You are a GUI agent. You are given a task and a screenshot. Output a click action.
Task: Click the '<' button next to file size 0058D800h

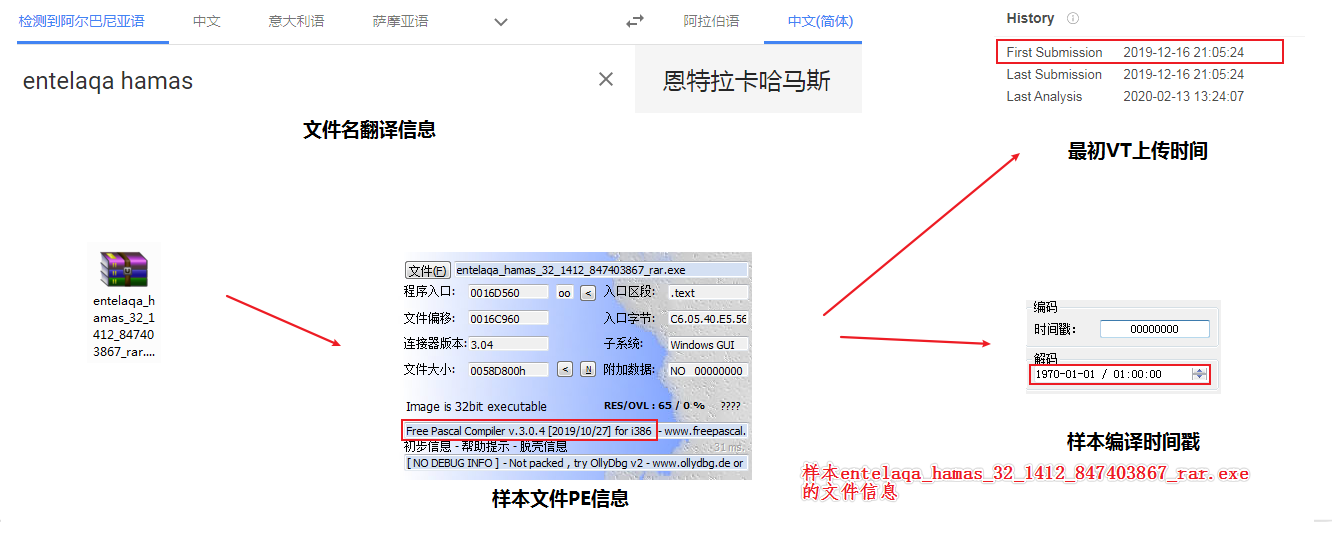tap(564, 369)
